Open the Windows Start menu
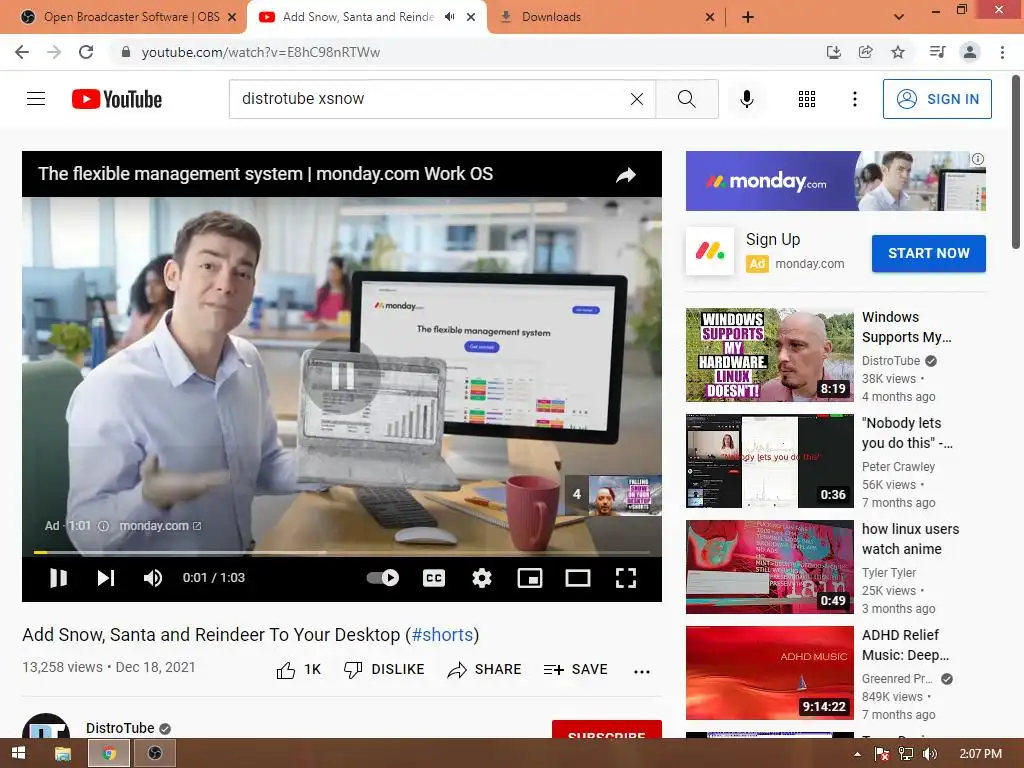Screen dimensions: 1024x768 tap(18, 754)
